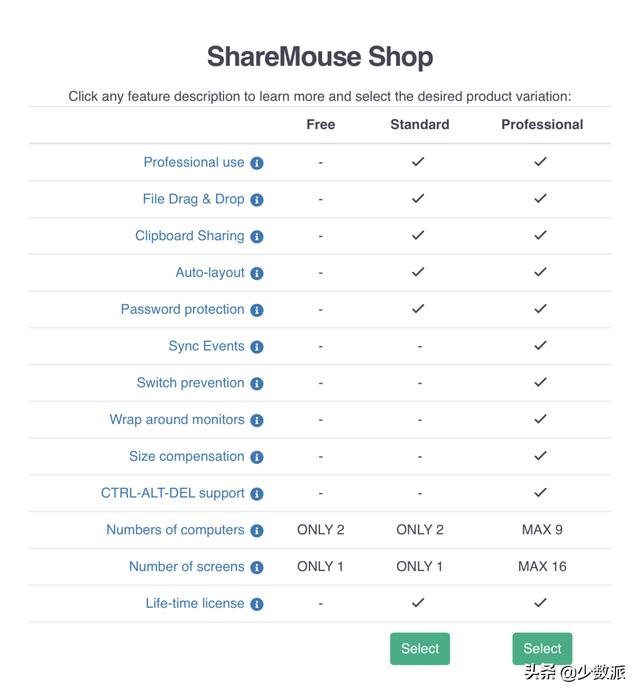Follow the Clipboard Sharing description link

tap(190, 236)
